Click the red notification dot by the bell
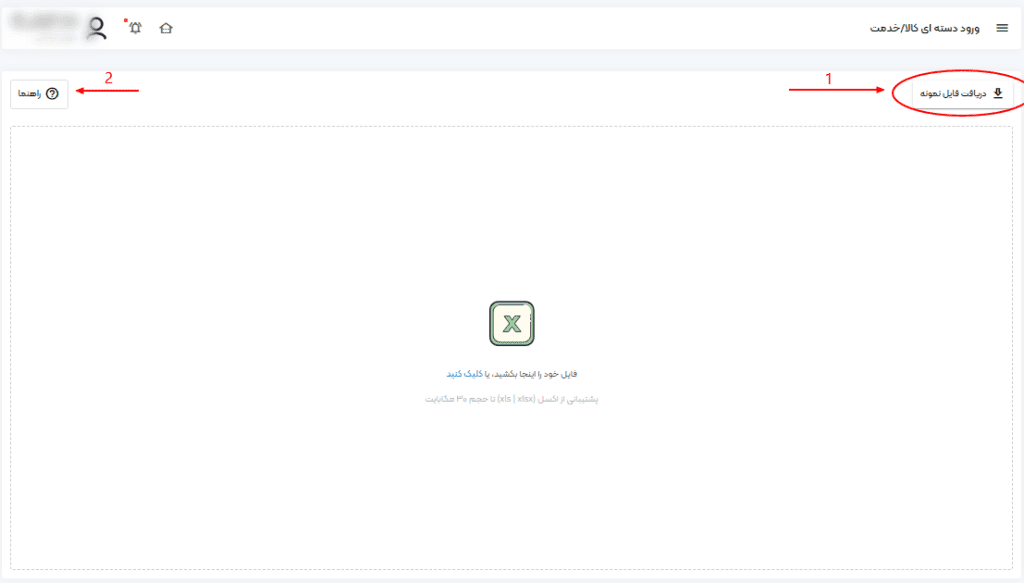1024x583 pixels. pyautogui.click(x=126, y=20)
